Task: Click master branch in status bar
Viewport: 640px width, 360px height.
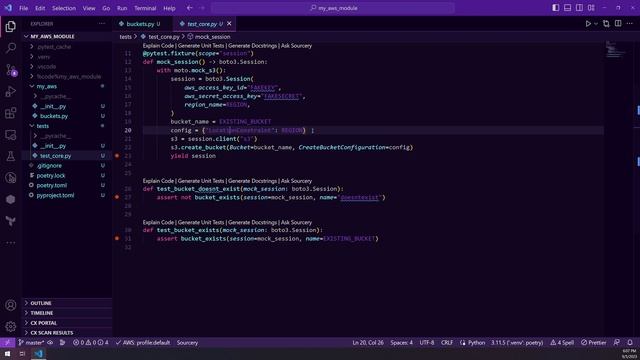Action: (x=32, y=342)
